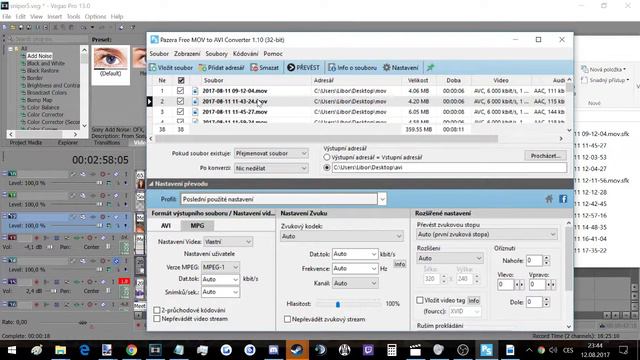This screenshot has height=360, width=640.
Task: Open Photoshop from the taskbar
Action: [486, 350]
